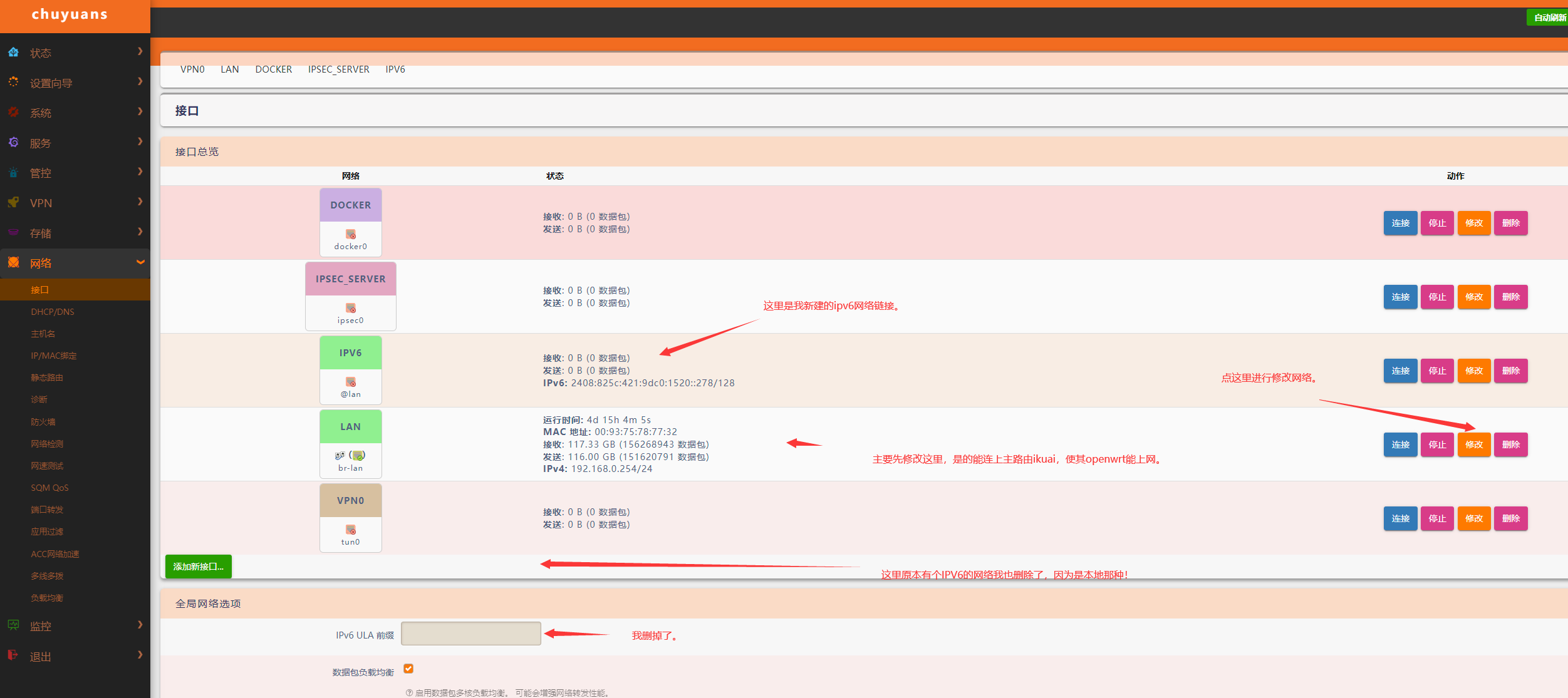Switch to the IPV6 tab
The image size is (1568, 698).
point(395,69)
